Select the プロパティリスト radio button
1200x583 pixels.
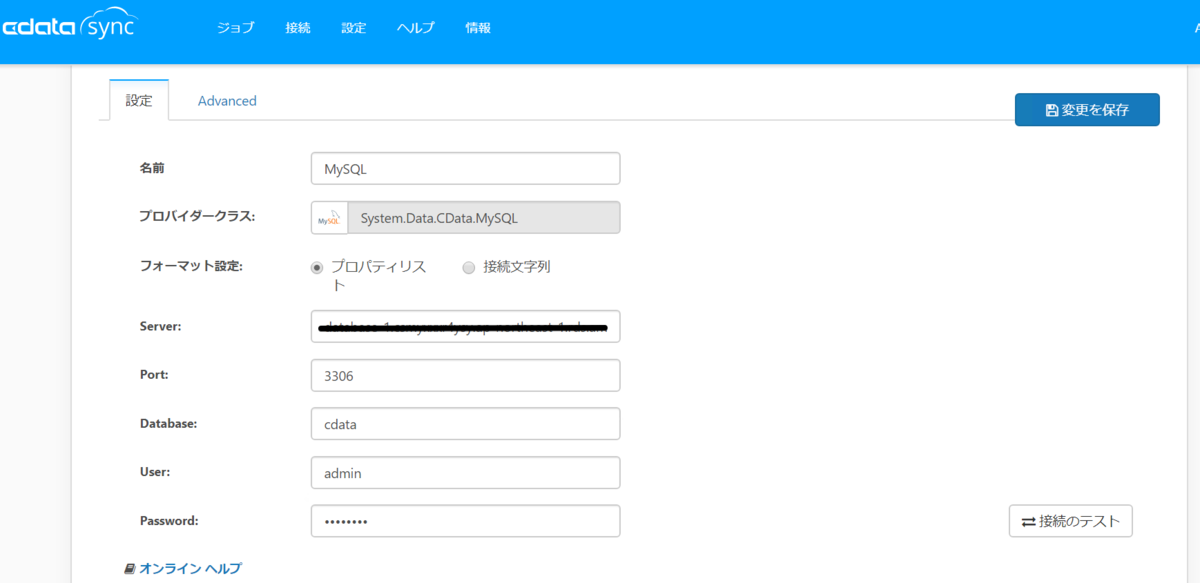click(317, 267)
